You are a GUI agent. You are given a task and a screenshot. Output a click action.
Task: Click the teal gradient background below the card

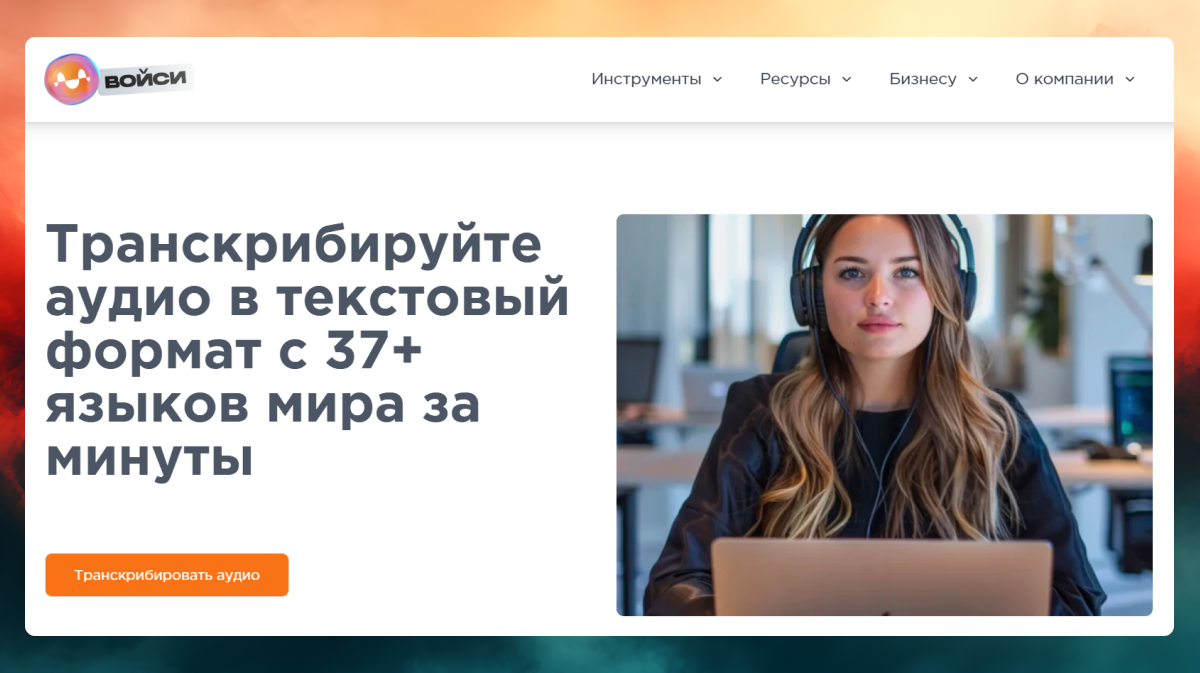pos(600,655)
